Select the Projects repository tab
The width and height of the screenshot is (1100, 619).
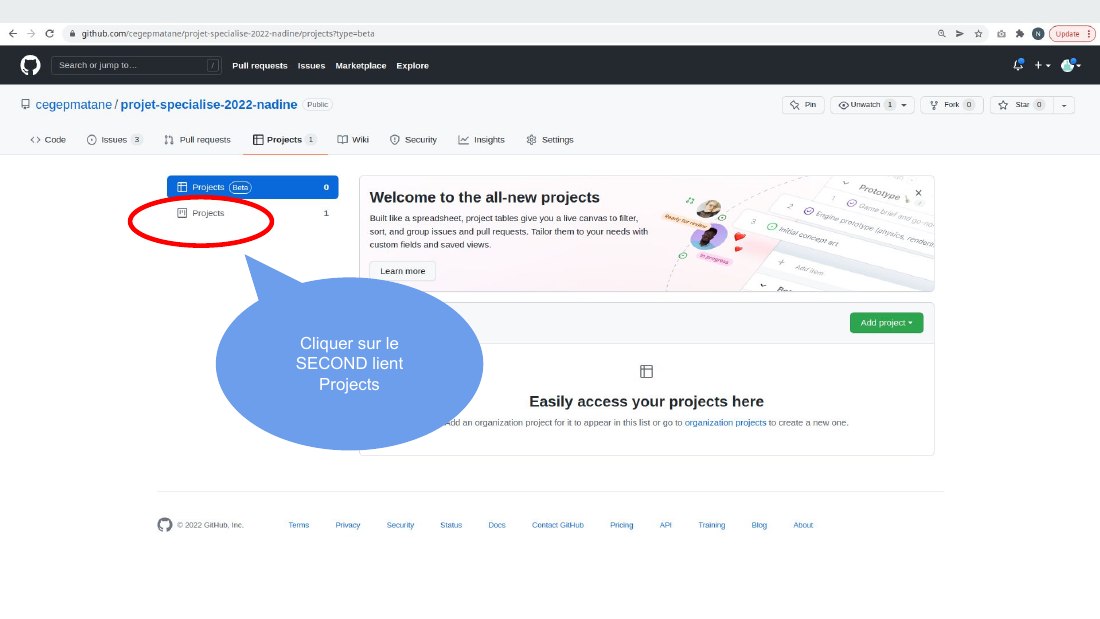coord(285,140)
